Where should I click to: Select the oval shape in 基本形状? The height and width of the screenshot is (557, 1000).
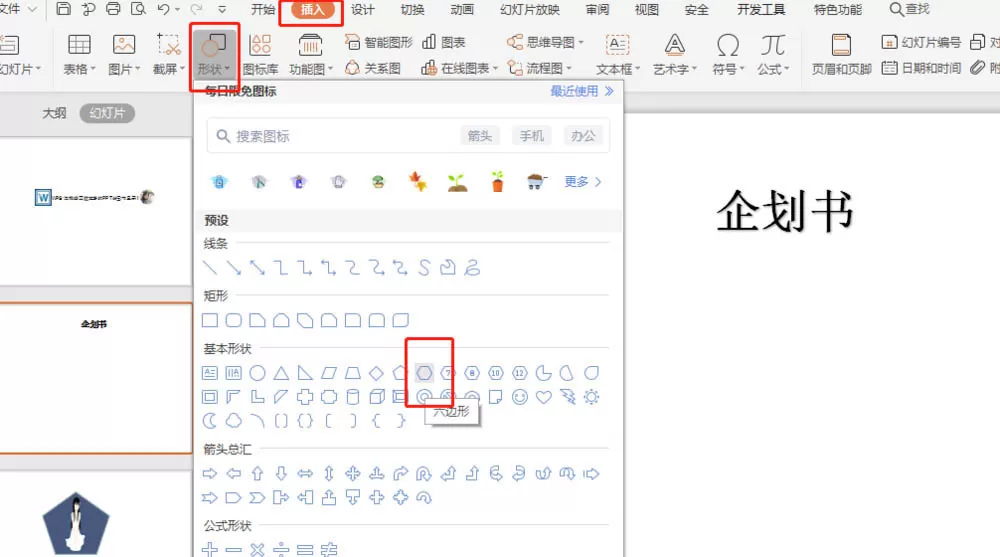257,373
